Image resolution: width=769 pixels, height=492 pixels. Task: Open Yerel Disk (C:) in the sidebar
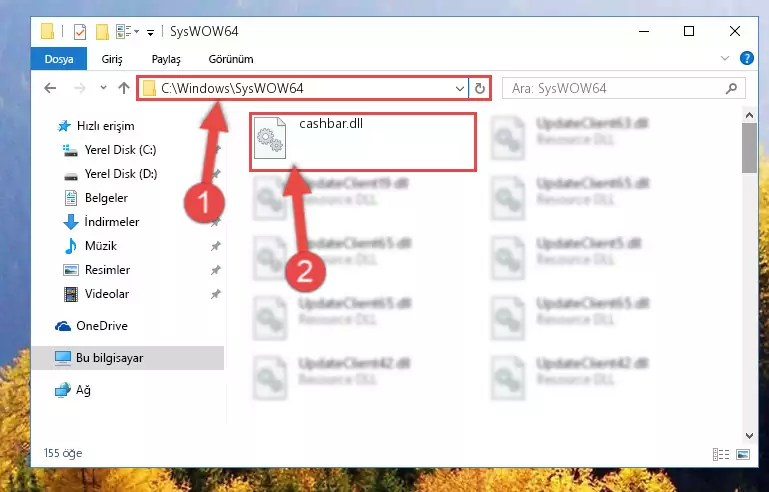tap(110, 150)
